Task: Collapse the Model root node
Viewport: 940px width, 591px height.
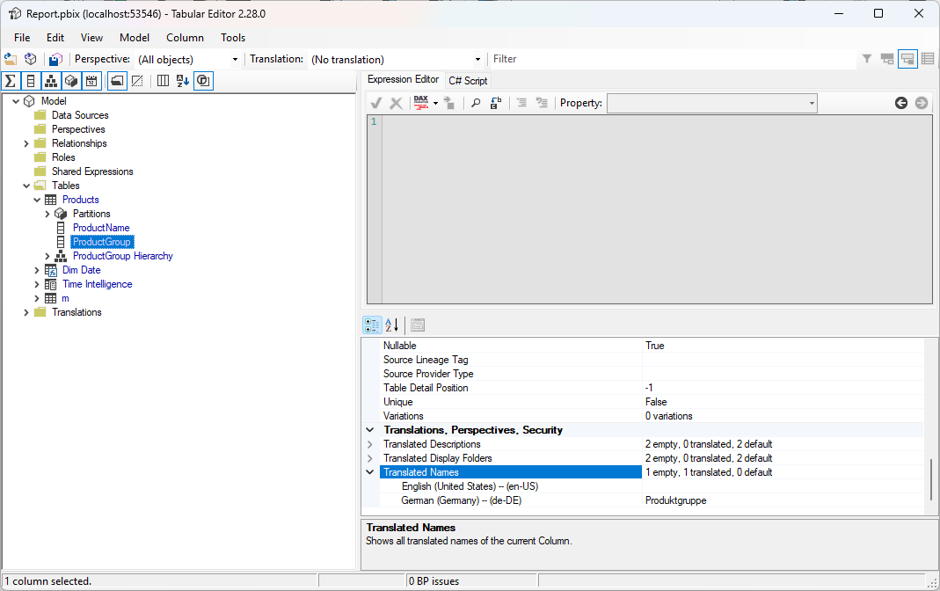Action: click(x=16, y=101)
